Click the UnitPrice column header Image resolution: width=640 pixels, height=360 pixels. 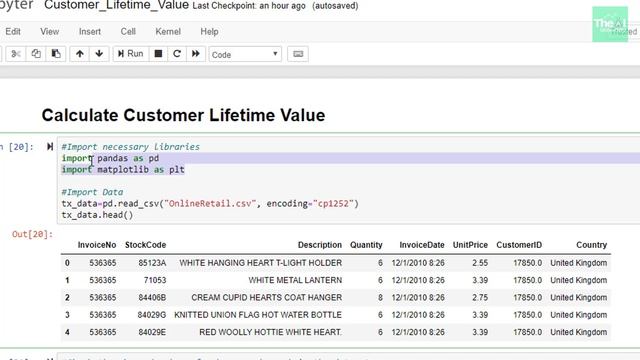pyautogui.click(x=470, y=245)
